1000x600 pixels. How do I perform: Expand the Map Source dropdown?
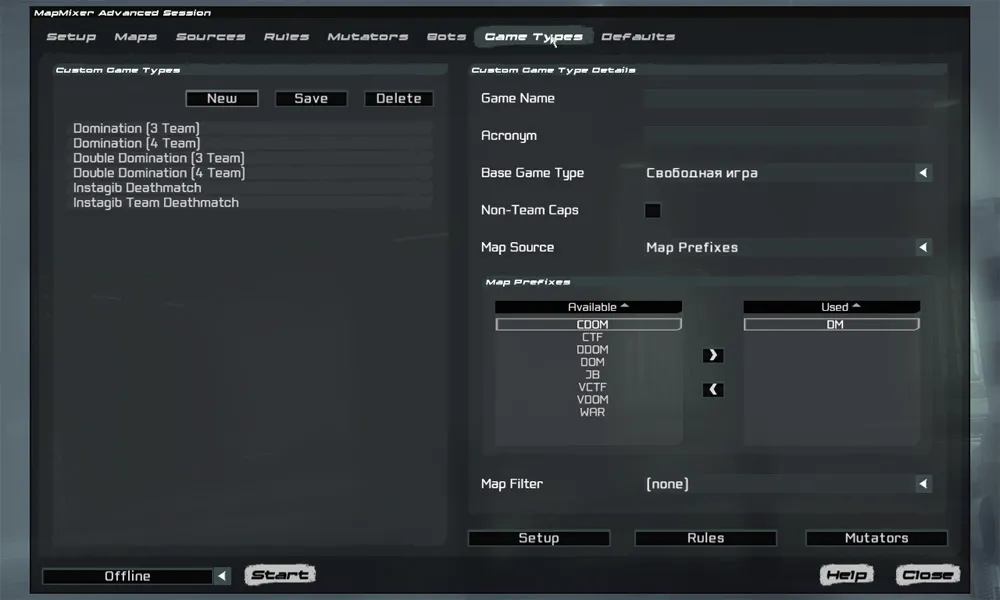[x=924, y=247]
